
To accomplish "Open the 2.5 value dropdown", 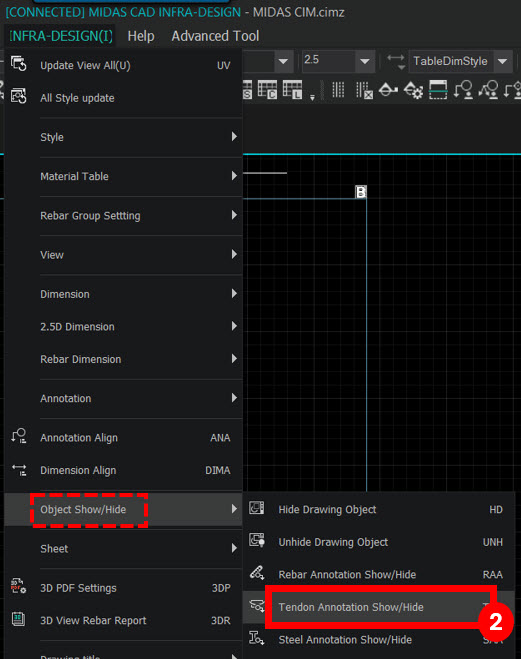I will 365,61.
